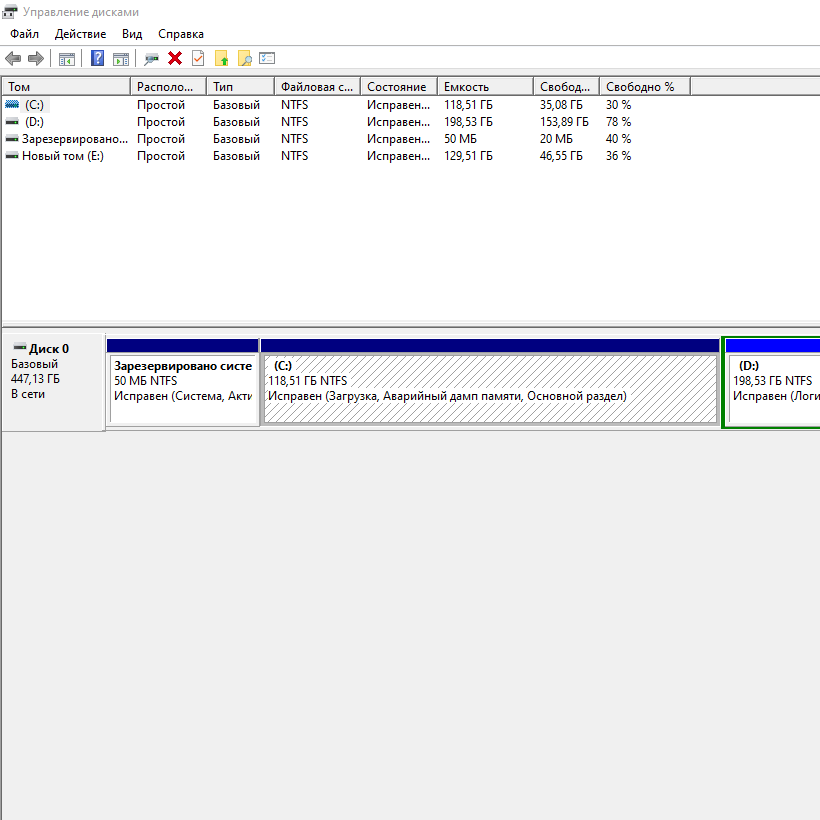Click the Диск 0 disk icon
This screenshot has width=820, height=820.
20,347
